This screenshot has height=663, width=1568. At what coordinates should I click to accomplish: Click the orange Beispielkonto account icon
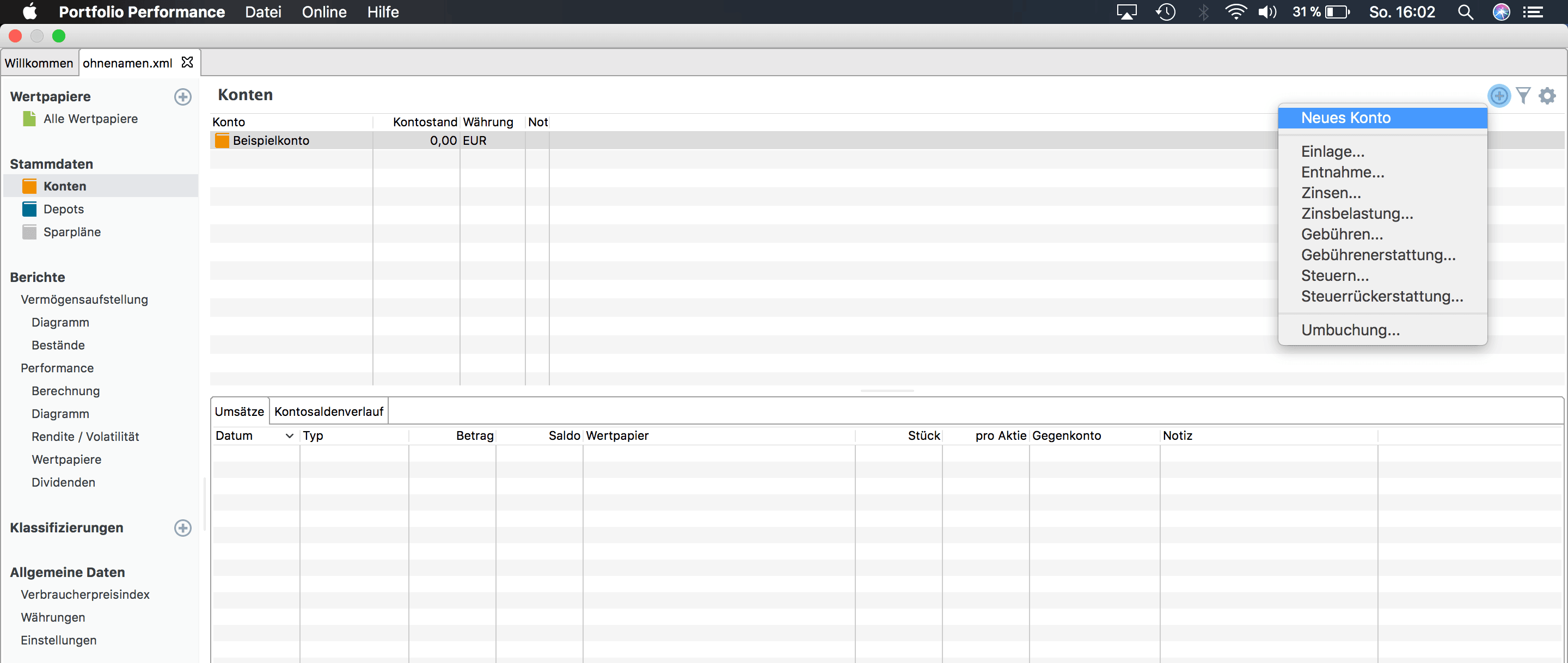222,140
